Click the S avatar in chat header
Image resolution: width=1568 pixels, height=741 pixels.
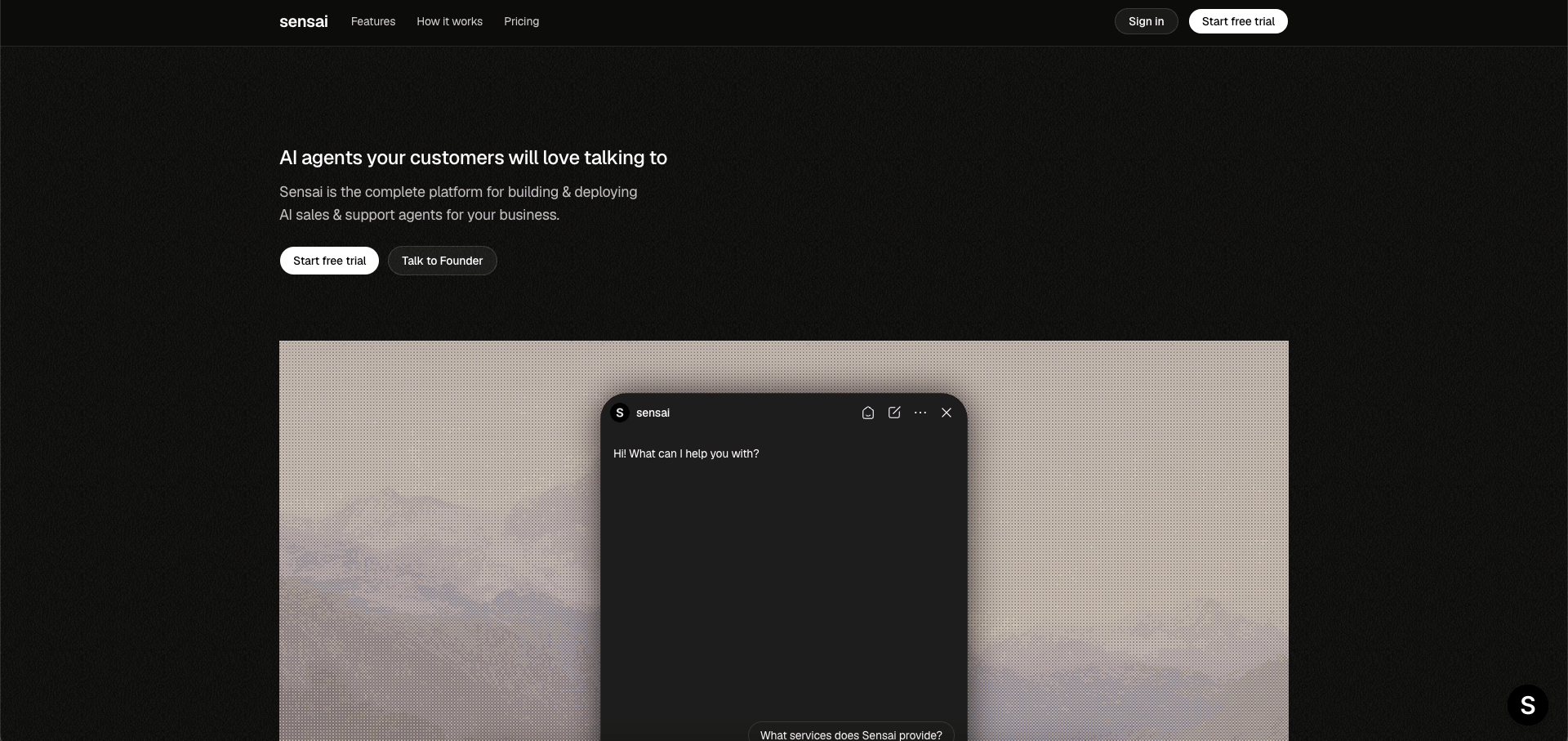click(x=620, y=413)
